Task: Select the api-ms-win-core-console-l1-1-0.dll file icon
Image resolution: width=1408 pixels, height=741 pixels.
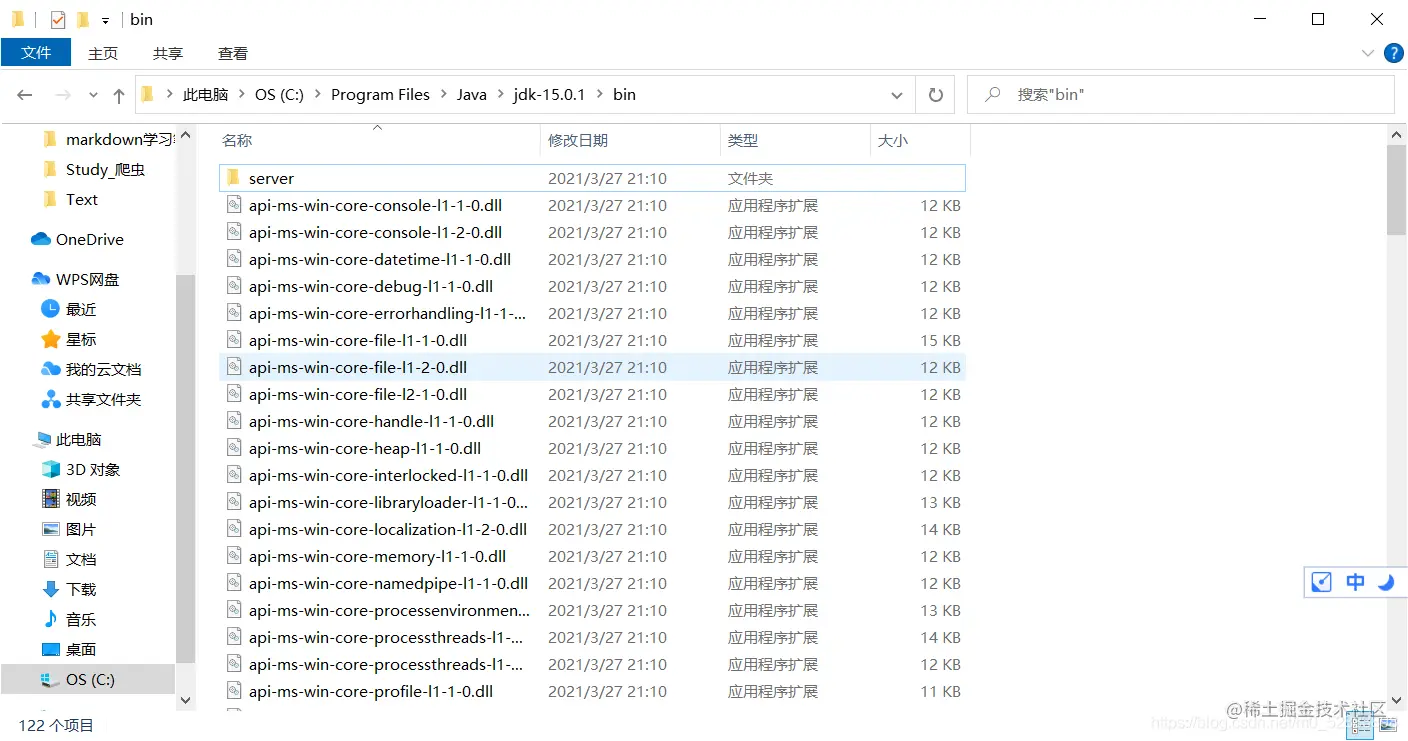Action: coord(234,205)
